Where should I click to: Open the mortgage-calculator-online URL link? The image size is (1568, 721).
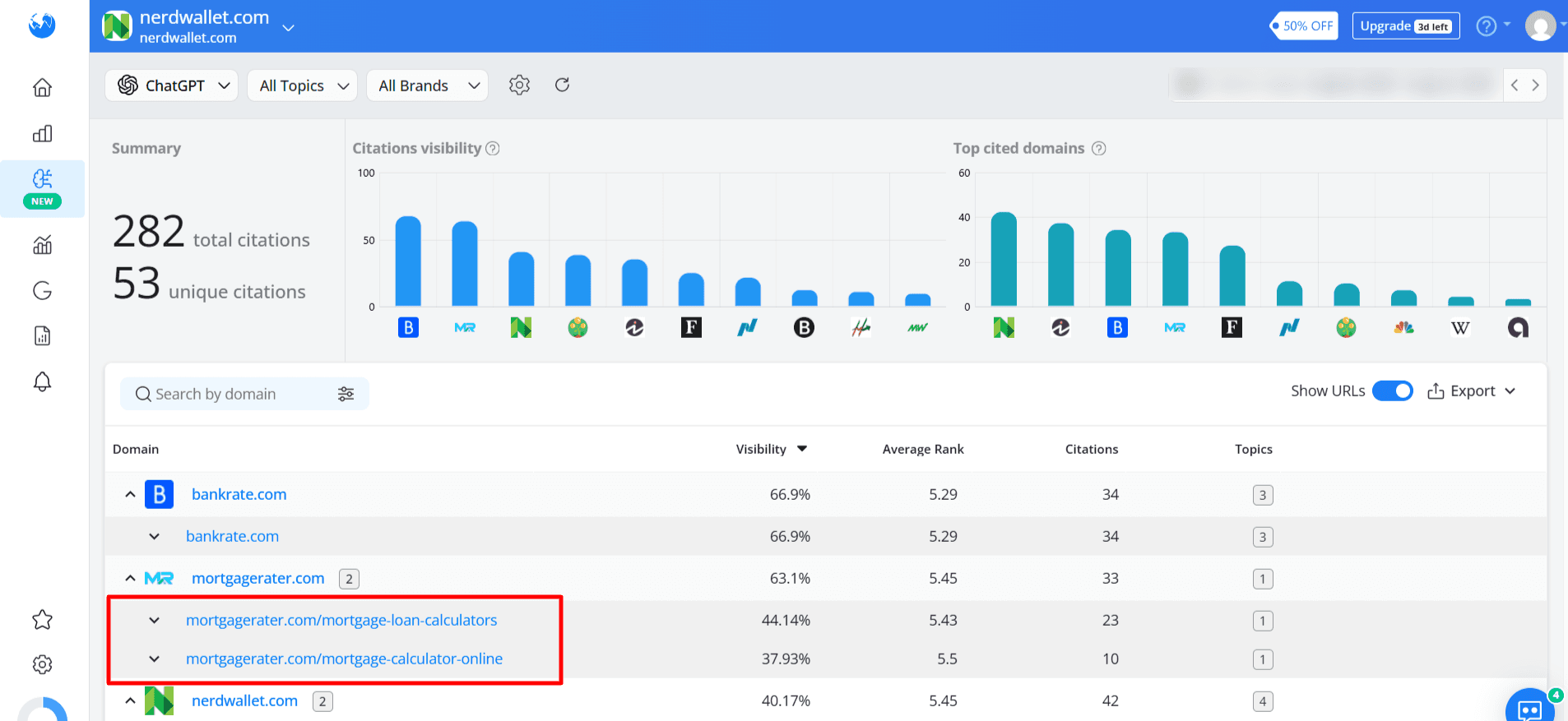pos(344,659)
